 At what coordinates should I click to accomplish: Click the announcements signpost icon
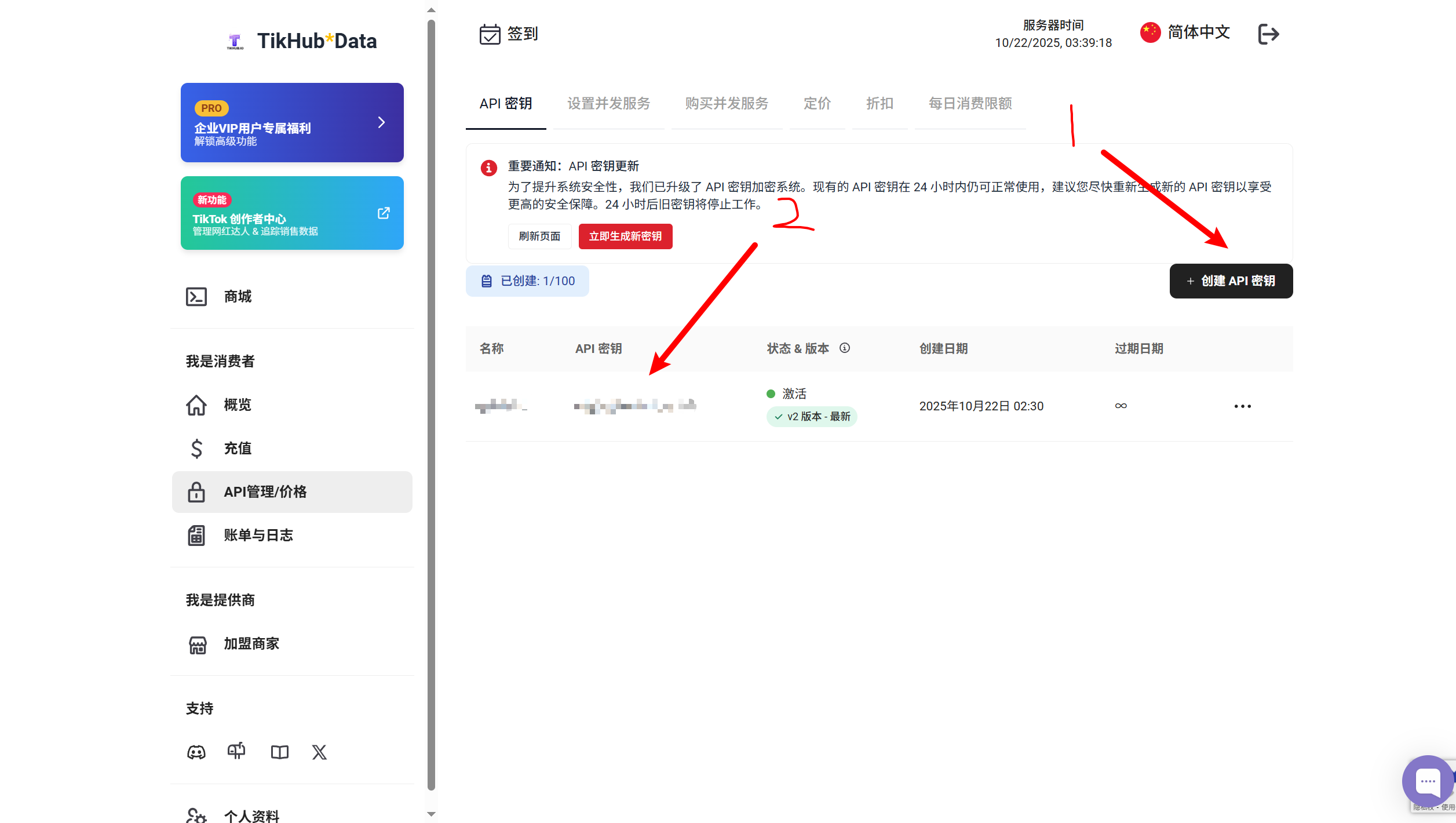(x=236, y=752)
